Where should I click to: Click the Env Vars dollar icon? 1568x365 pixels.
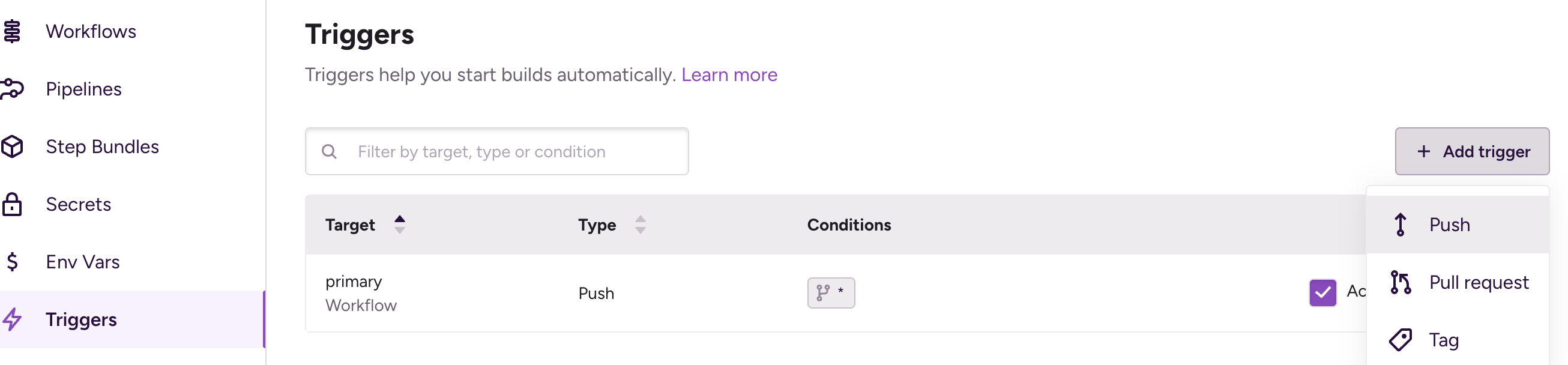(12, 262)
